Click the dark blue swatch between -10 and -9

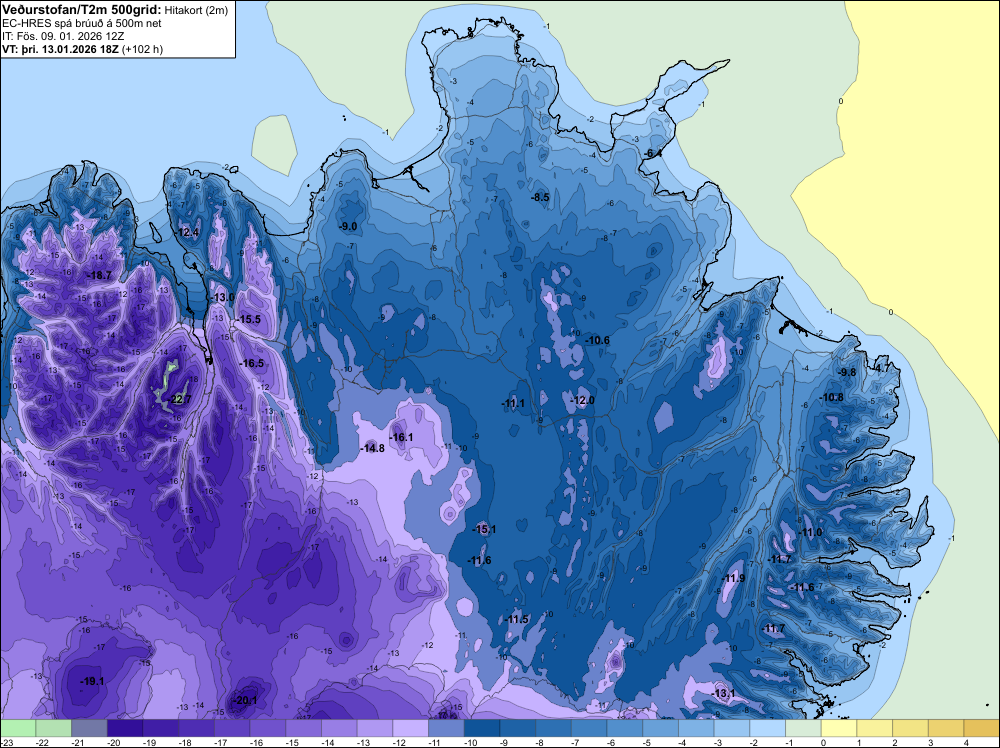[x=482, y=728]
